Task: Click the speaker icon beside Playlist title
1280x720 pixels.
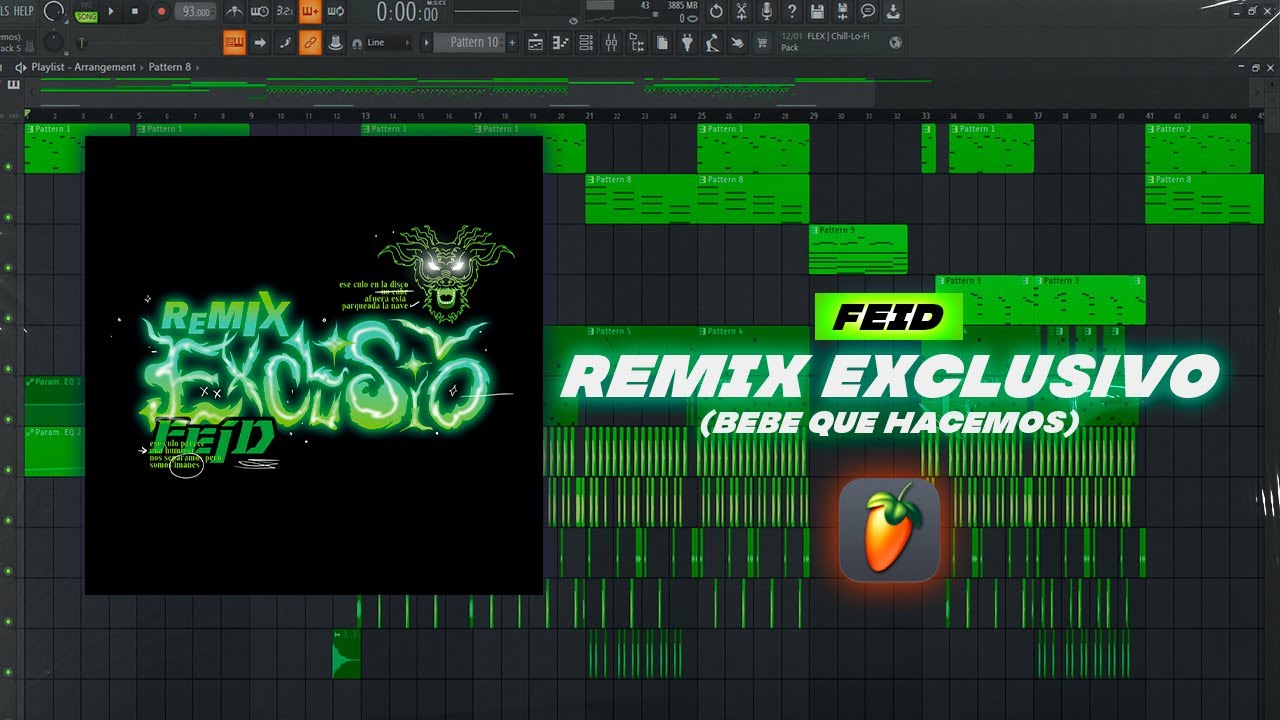Action: click(x=20, y=67)
